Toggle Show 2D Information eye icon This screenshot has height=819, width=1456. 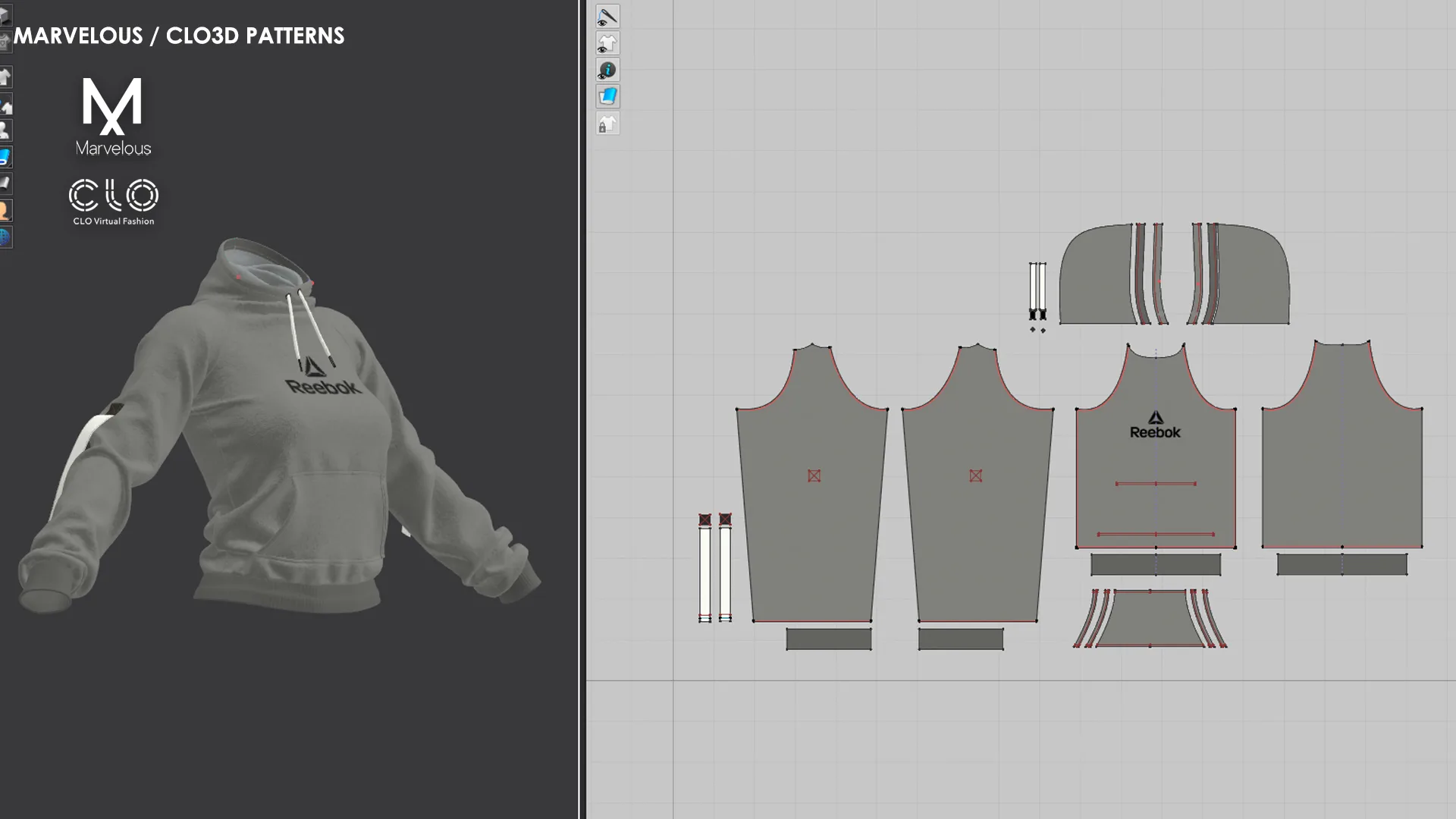pyautogui.click(x=607, y=70)
